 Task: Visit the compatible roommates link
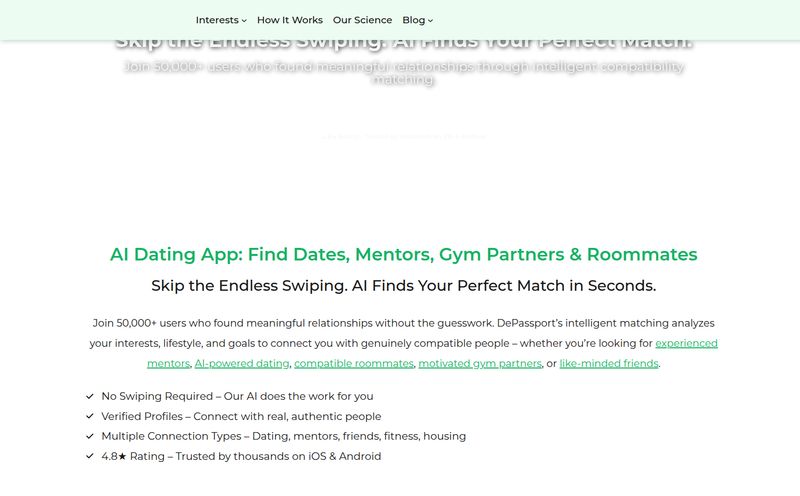354,363
